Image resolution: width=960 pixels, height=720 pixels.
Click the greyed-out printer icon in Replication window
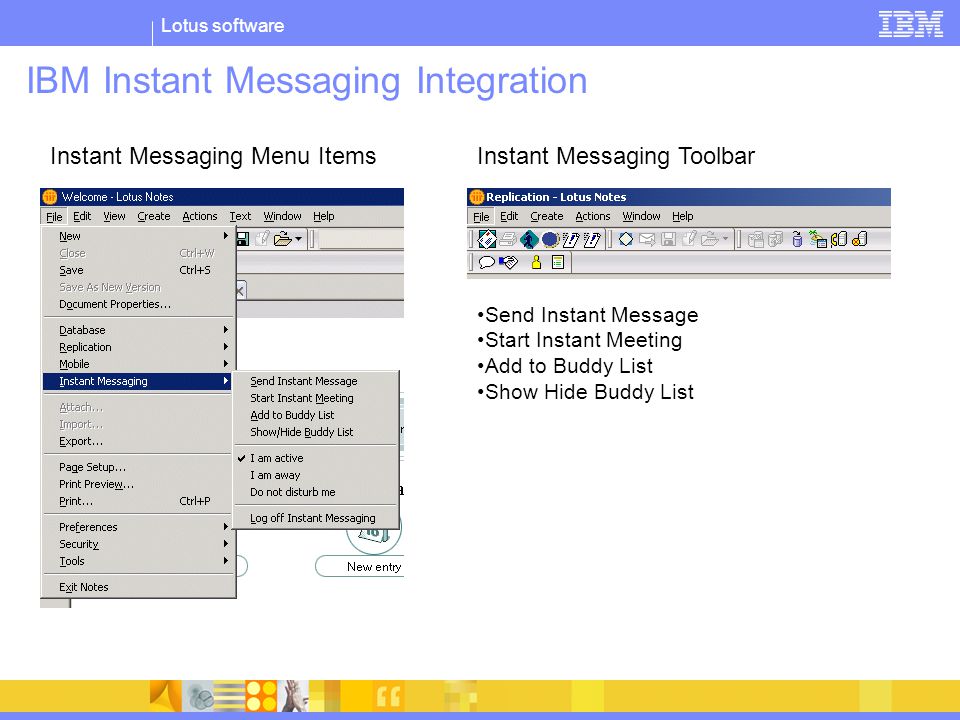(x=508, y=239)
